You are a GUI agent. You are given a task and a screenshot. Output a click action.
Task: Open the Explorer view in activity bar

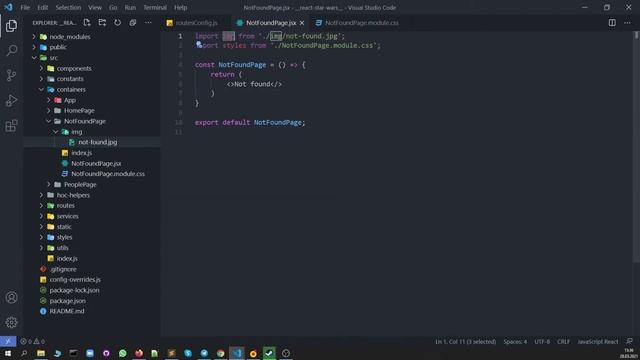tap(11, 26)
